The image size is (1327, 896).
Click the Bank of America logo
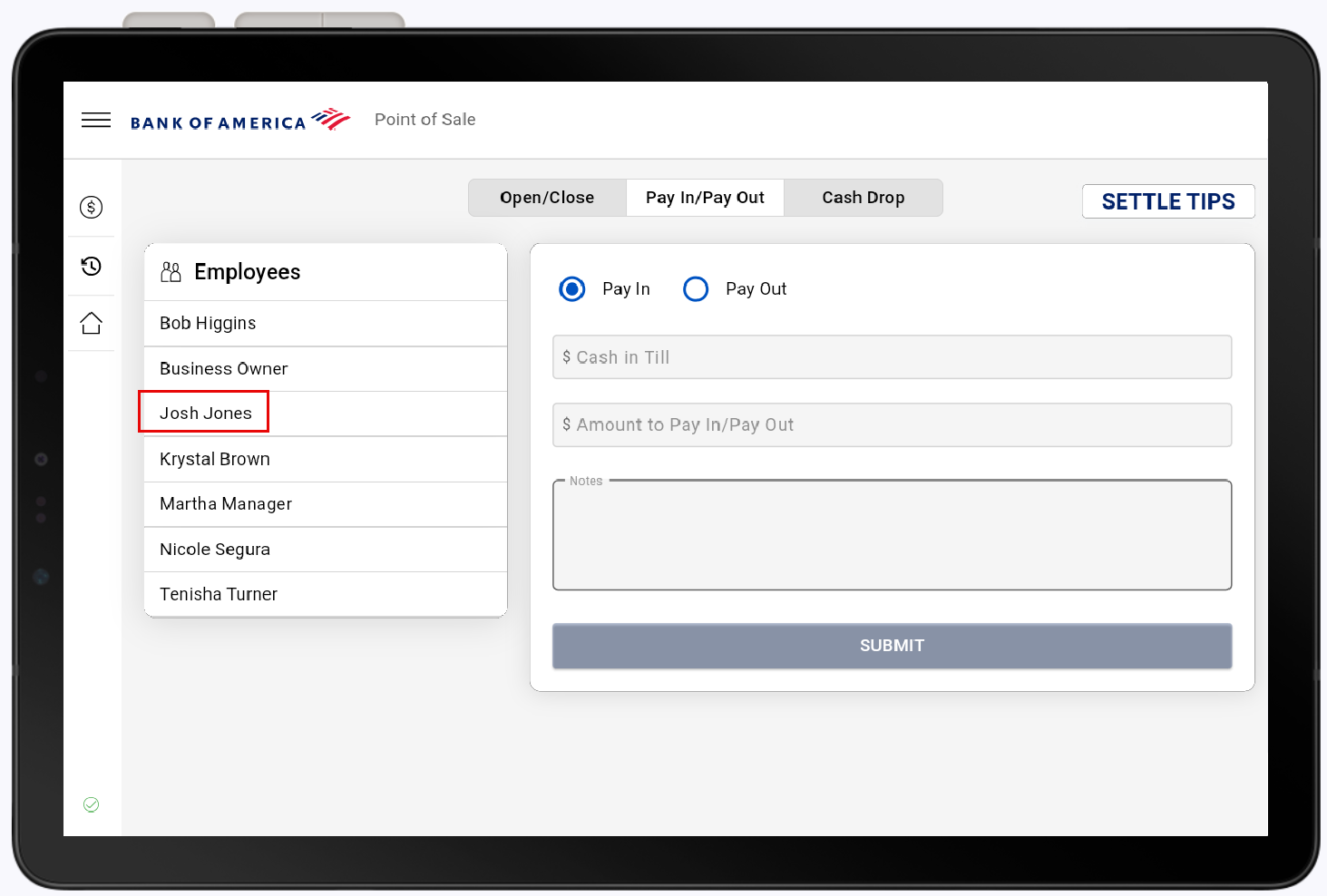tap(239, 119)
